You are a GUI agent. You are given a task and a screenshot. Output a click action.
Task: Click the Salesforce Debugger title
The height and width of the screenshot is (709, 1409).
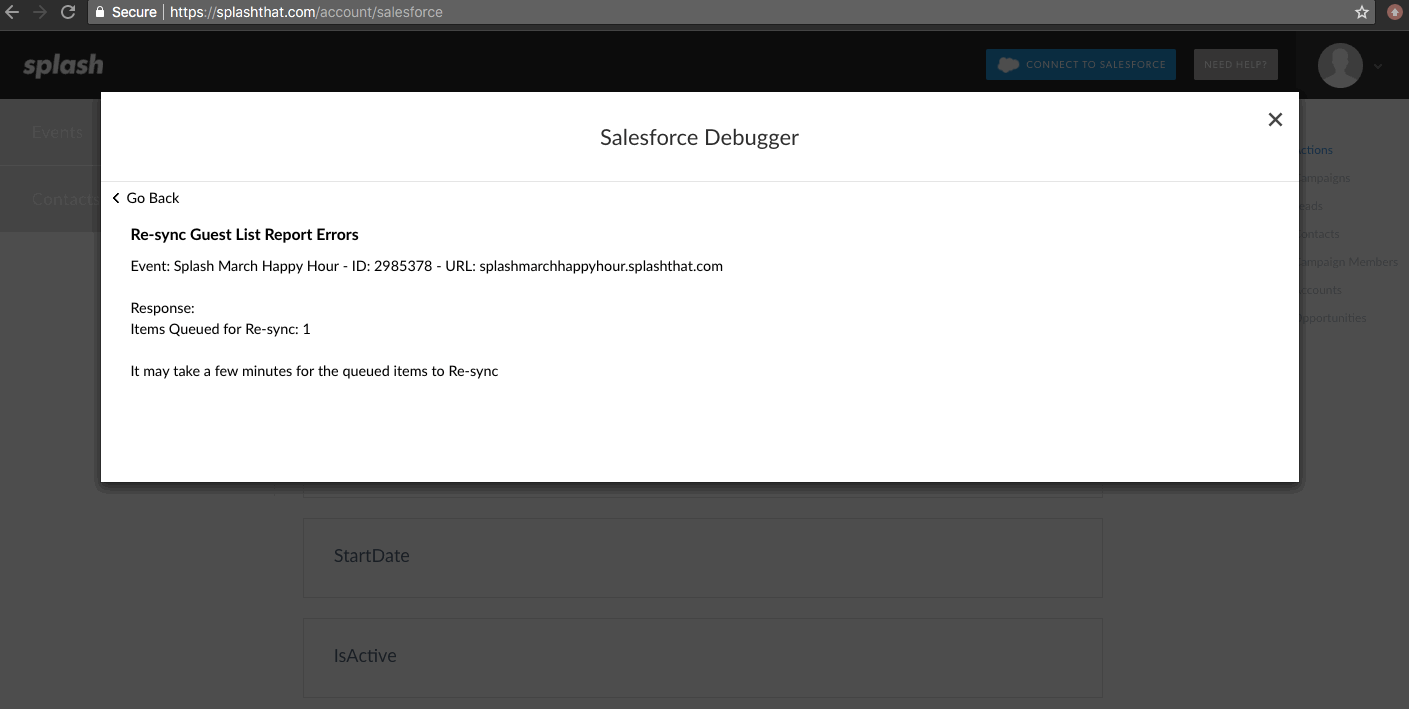pyautogui.click(x=700, y=138)
